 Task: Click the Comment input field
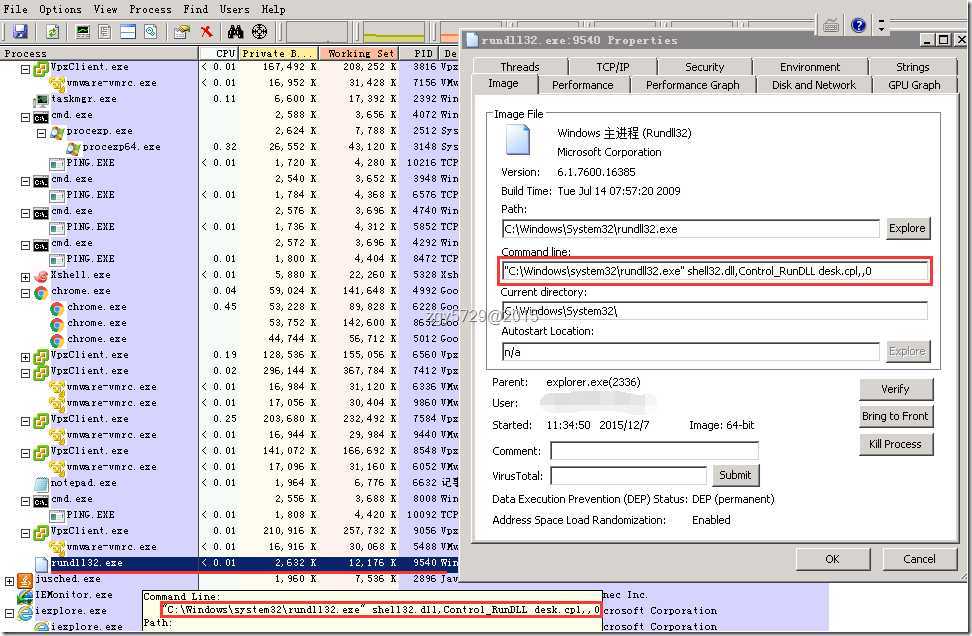point(654,451)
